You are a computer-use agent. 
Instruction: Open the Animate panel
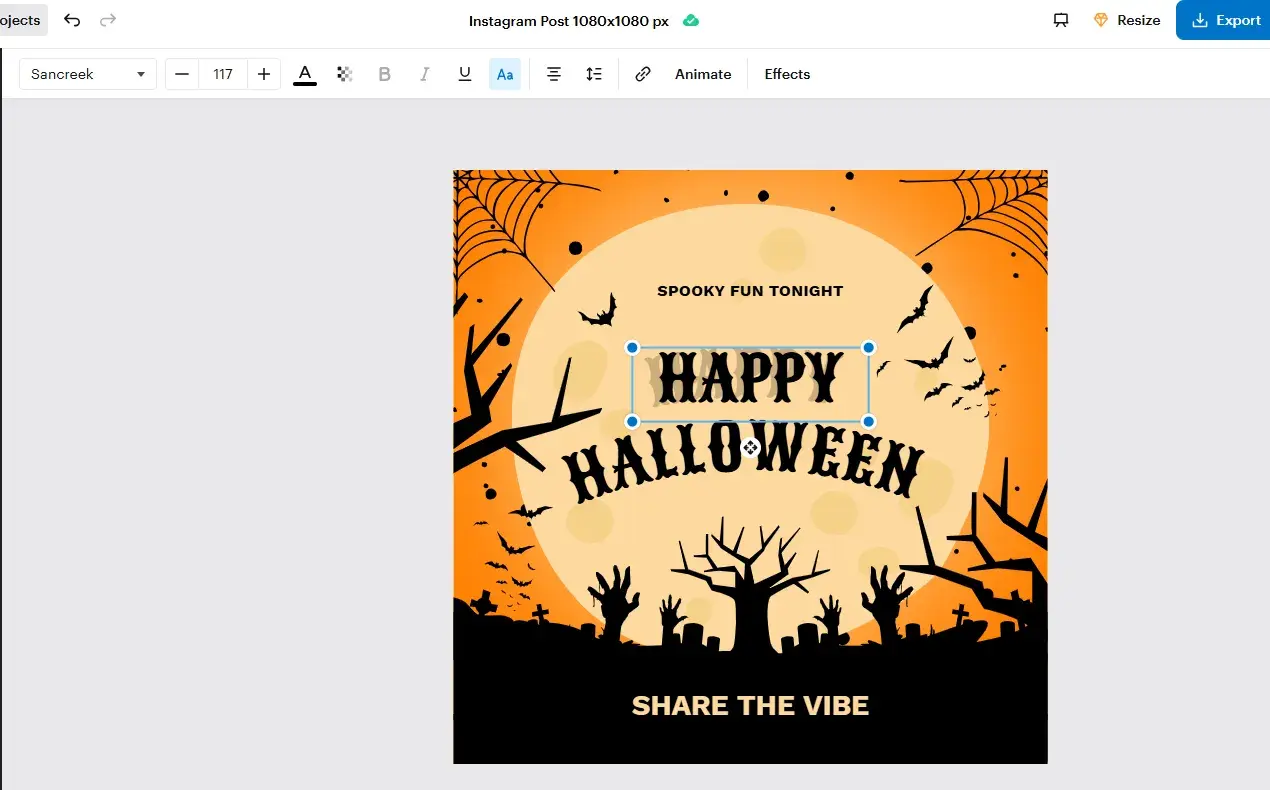[x=702, y=73]
